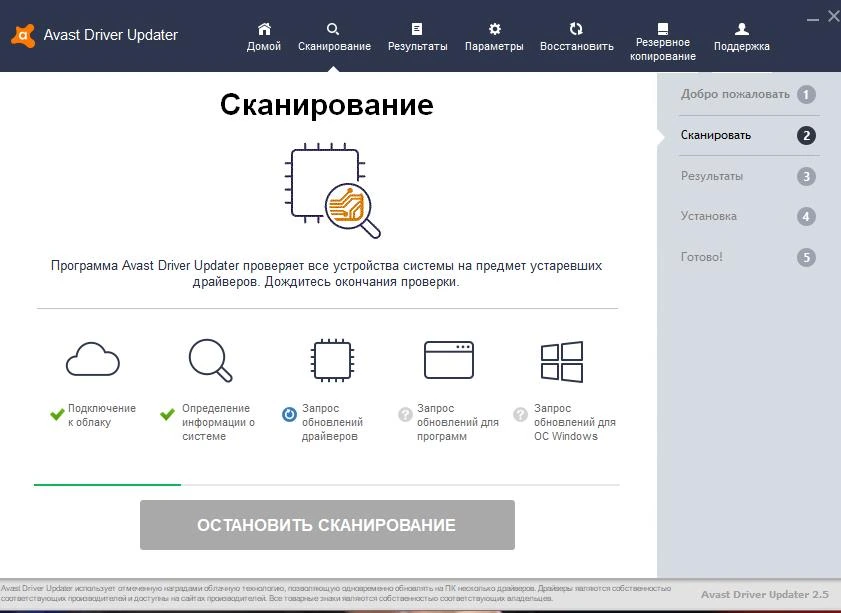Screen dimensions: 841x613
Task: Click the Подключение к облаку label
Action: [x=102, y=415]
